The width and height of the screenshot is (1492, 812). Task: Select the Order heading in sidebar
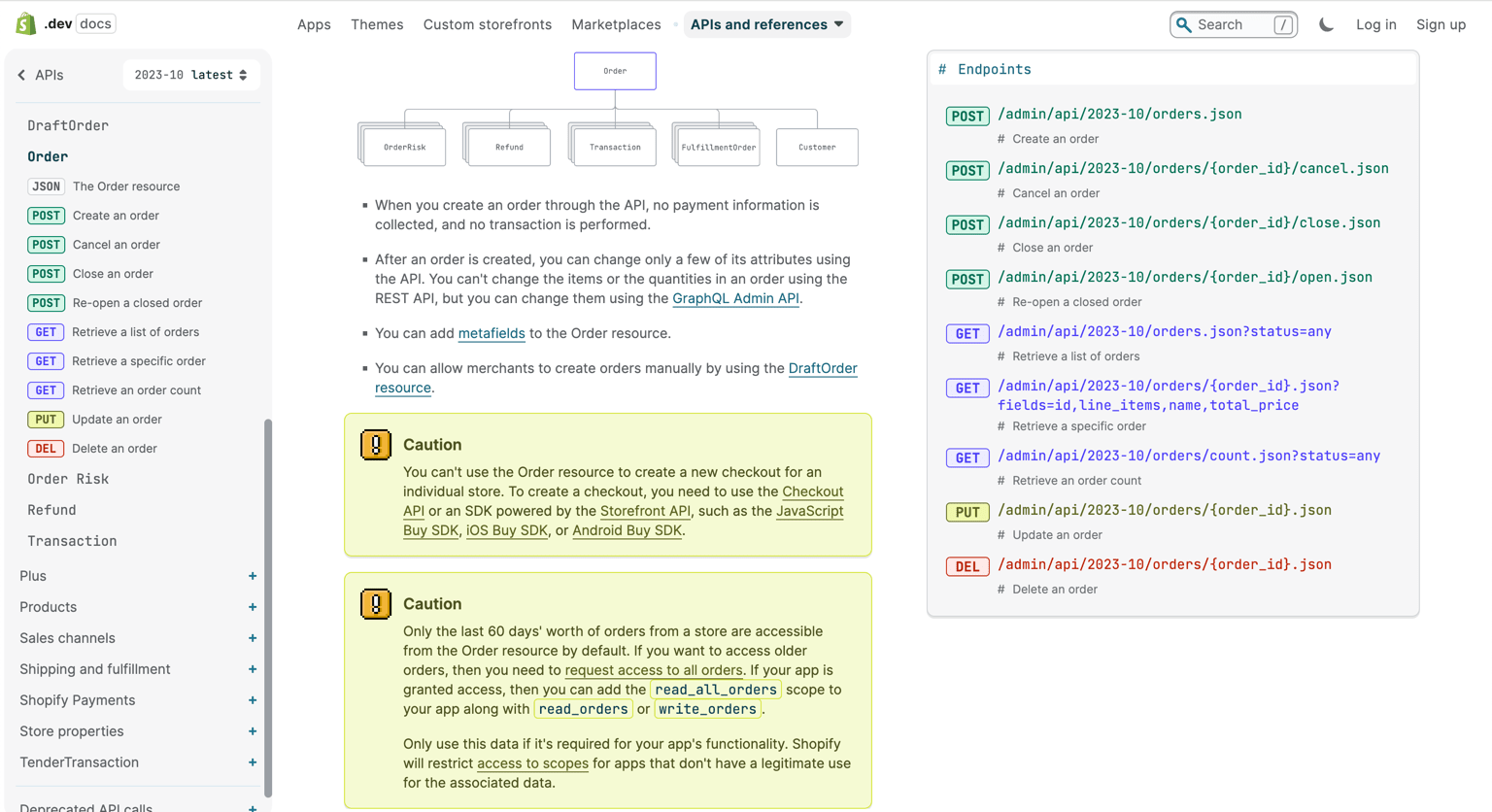click(x=48, y=156)
